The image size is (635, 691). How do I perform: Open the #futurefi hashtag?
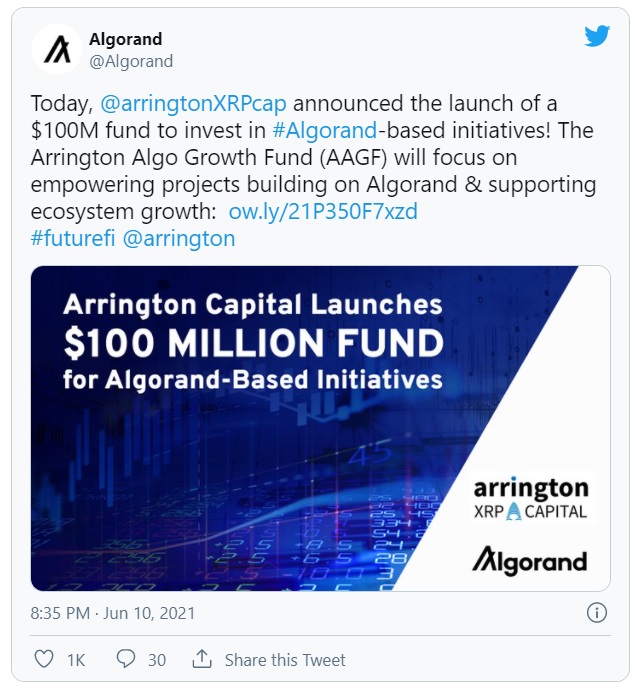point(73,239)
